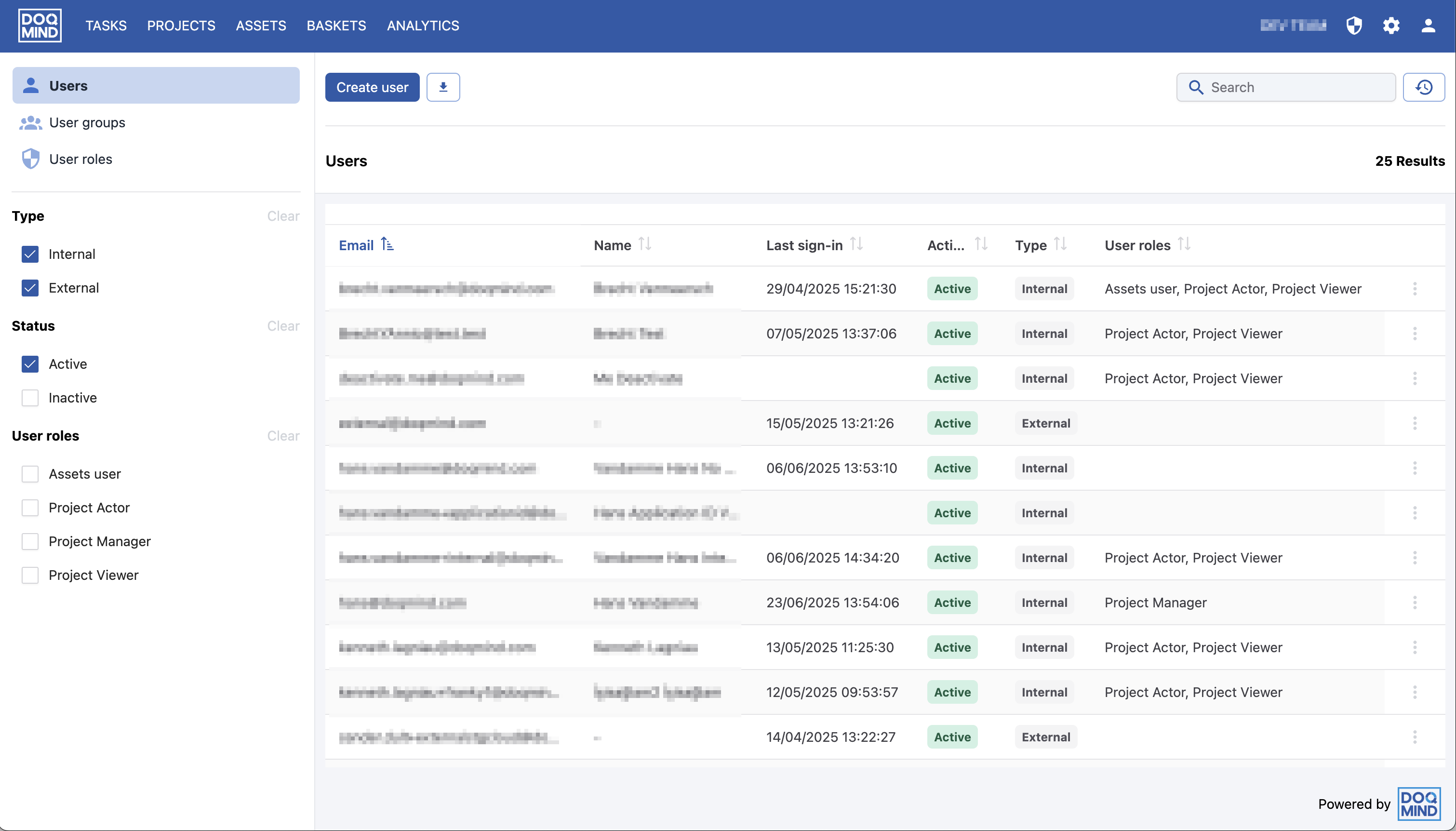Screen dimensions: 1456x831
Task: Click the DoQMind logo in header
Action: (40, 26)
